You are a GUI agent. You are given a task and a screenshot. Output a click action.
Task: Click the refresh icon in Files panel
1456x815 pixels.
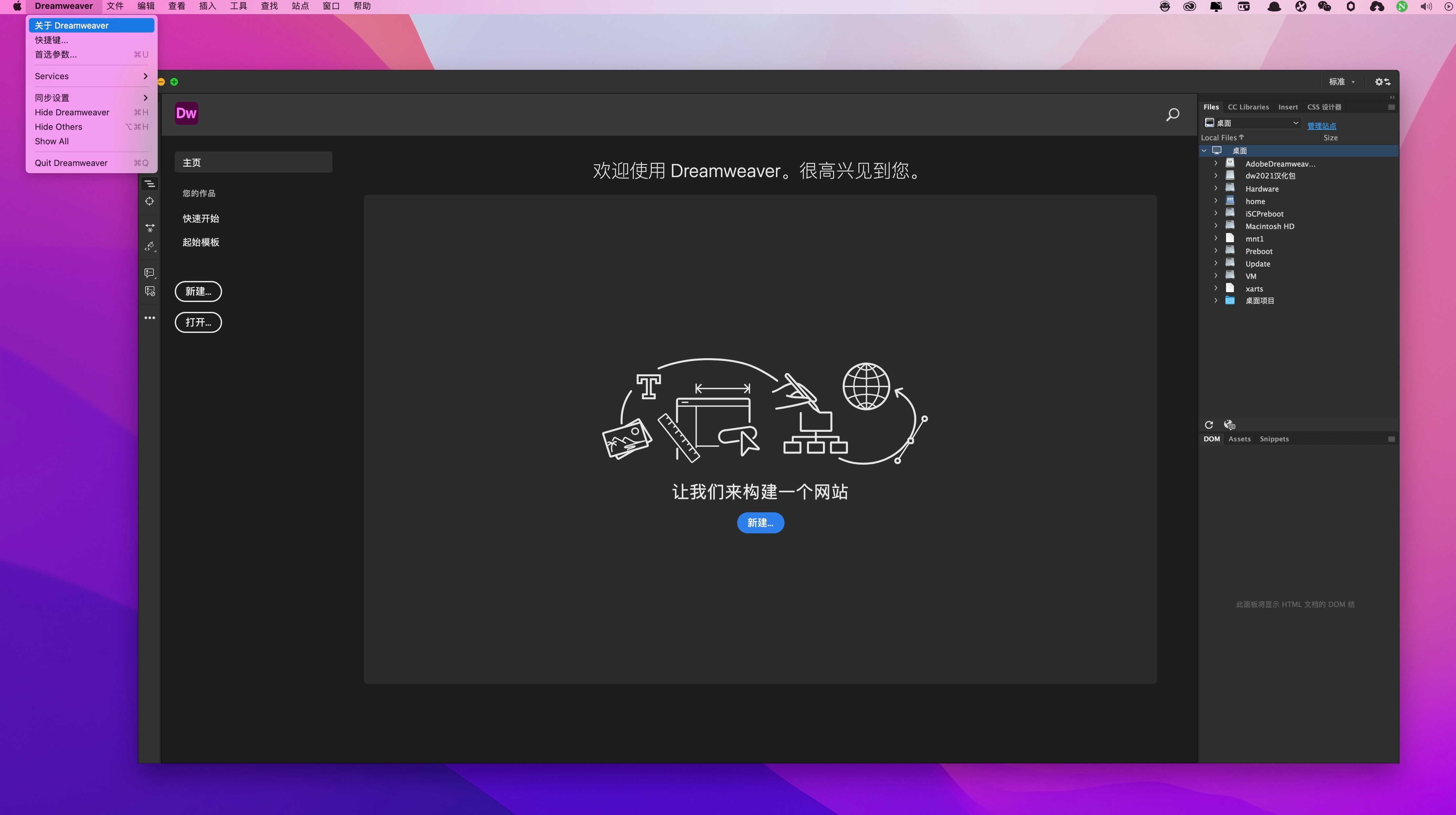(1208, 425)
